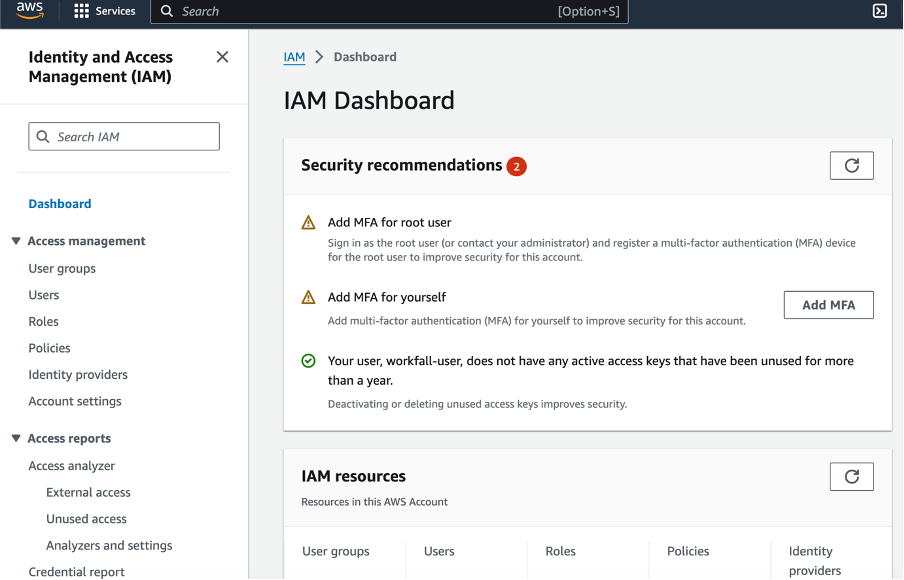Refresh the Security recommendations panel
The height and width of the screenshot is (580, 904).
(852, 165)
